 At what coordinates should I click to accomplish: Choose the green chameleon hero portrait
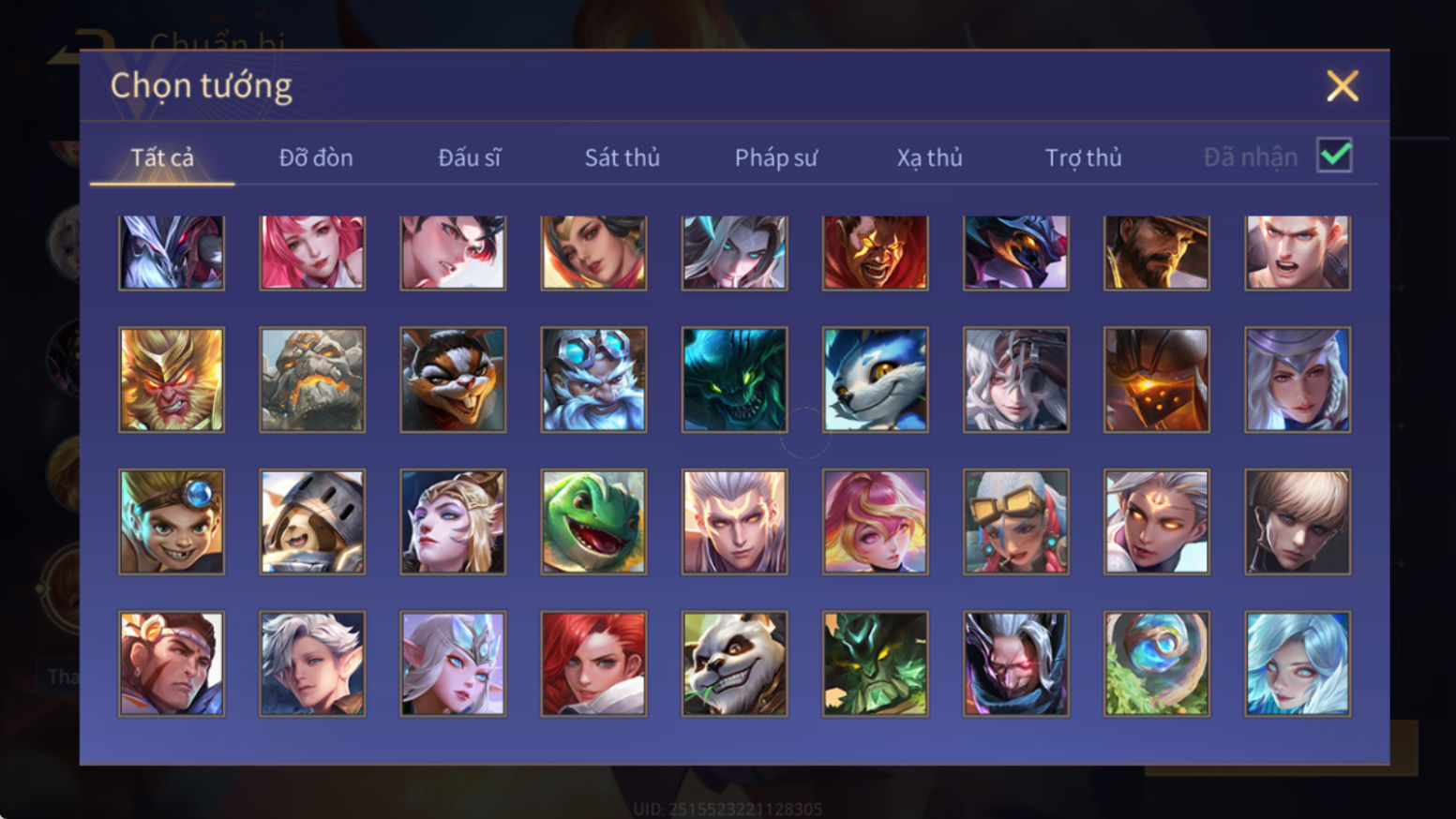point(593,522)
